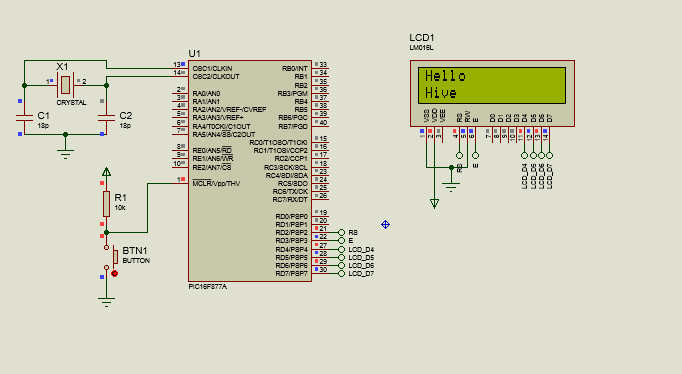682x374 pixels.
Task: Toggle the BTN1 push button red actuator
Action: (114, 274)
